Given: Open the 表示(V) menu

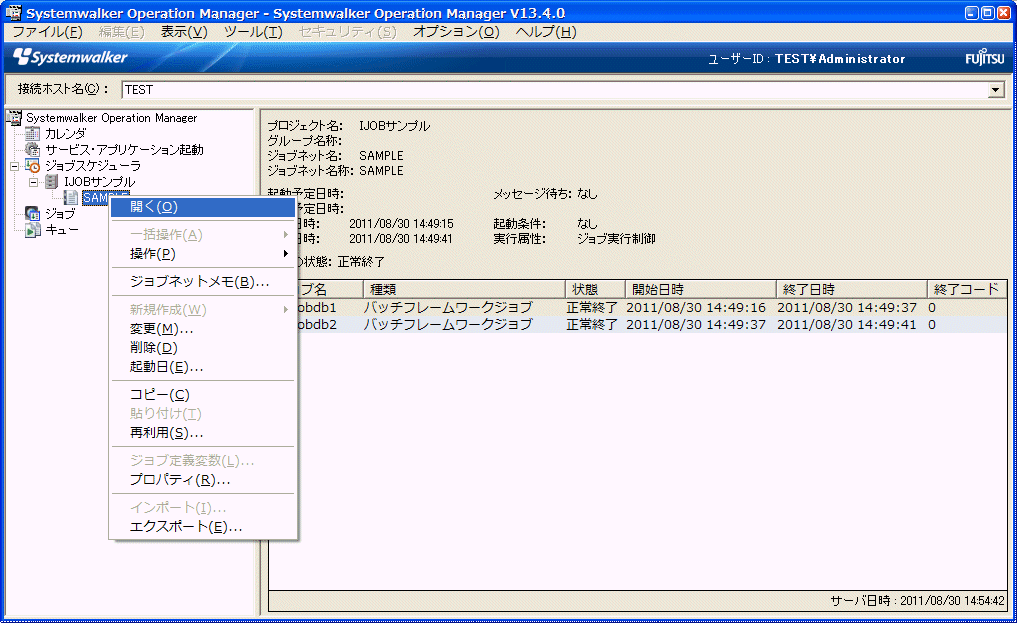Looking at the screenshot, I should pos(184,32).
